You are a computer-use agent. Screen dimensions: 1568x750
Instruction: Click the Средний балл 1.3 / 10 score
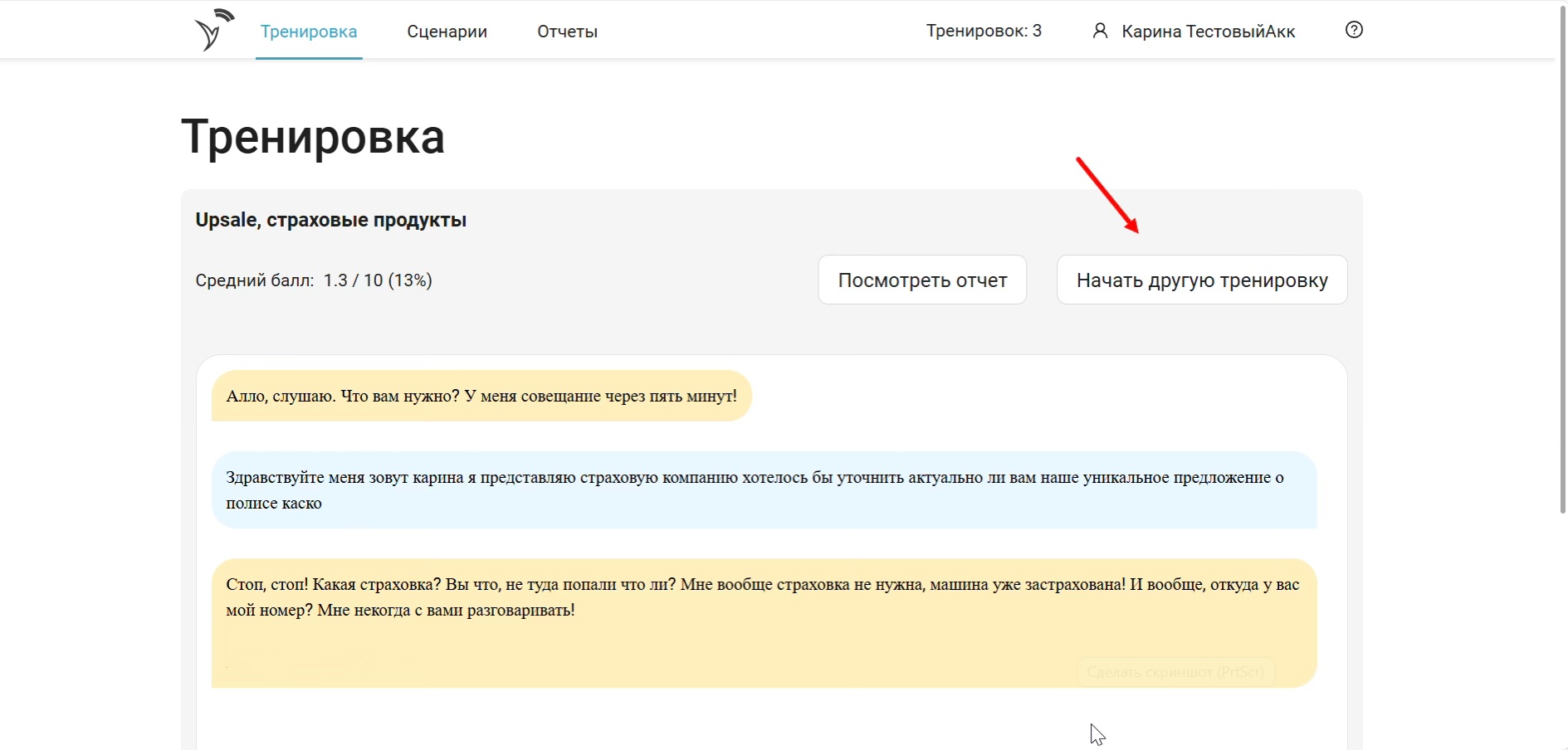[x=314, y=280]
